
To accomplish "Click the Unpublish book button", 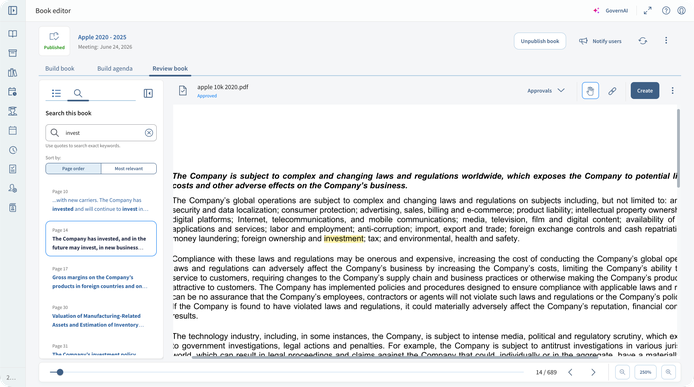I will click(540, 41).
